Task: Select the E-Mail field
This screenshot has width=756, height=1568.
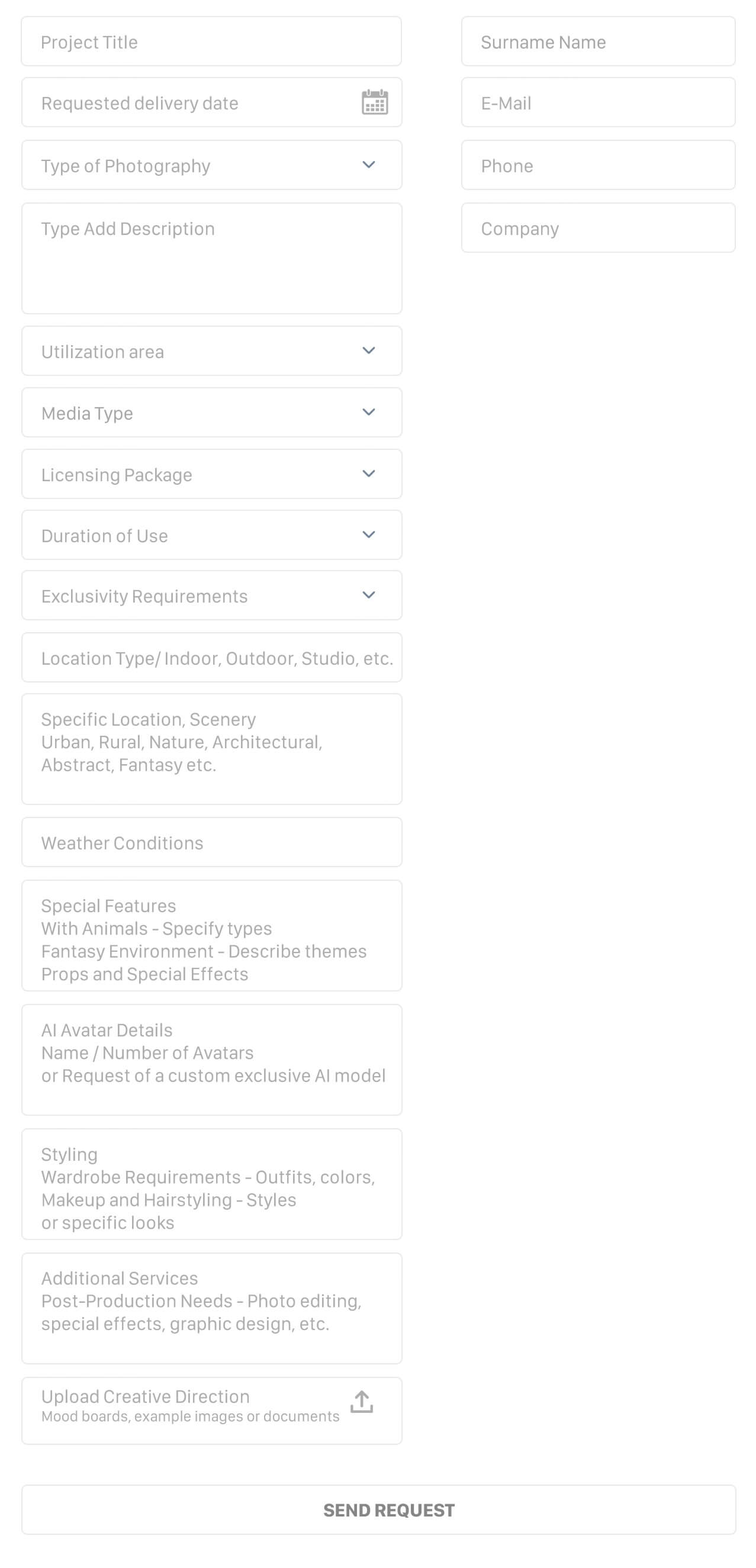Action: (598, 102)
